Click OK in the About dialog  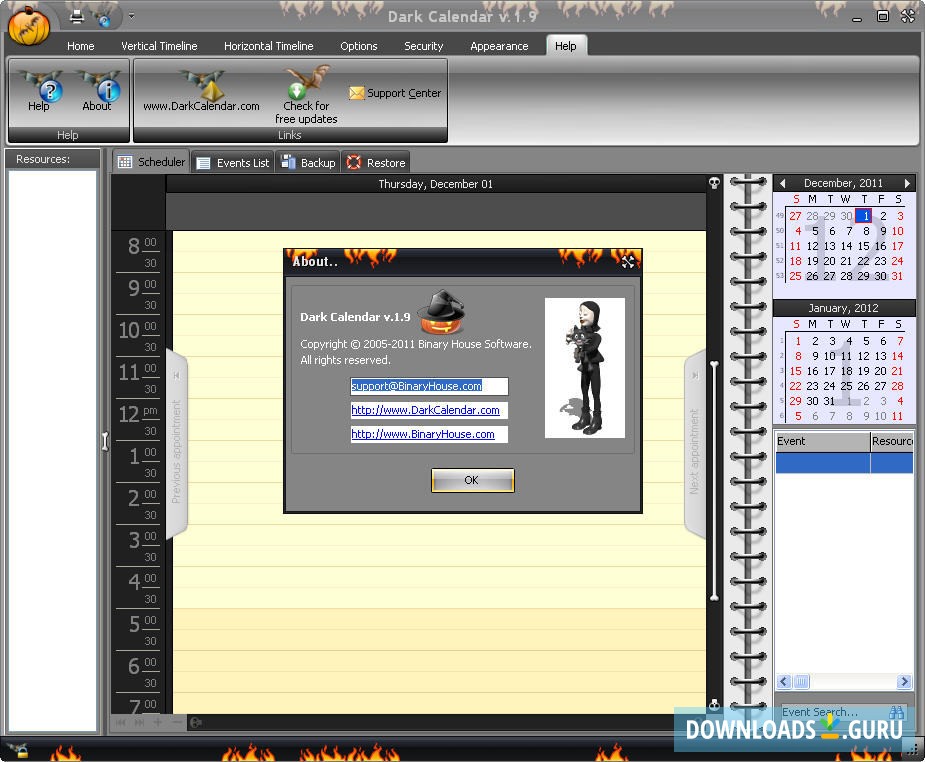(473, 480)
